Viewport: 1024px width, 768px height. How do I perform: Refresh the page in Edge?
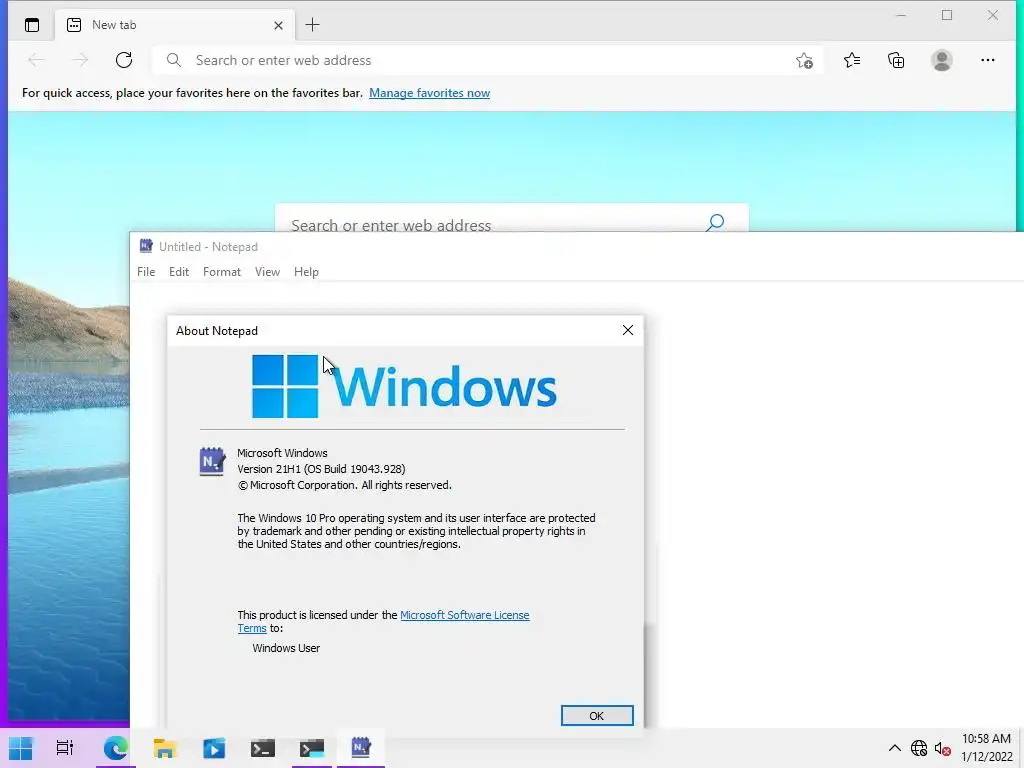pos(123,60)
